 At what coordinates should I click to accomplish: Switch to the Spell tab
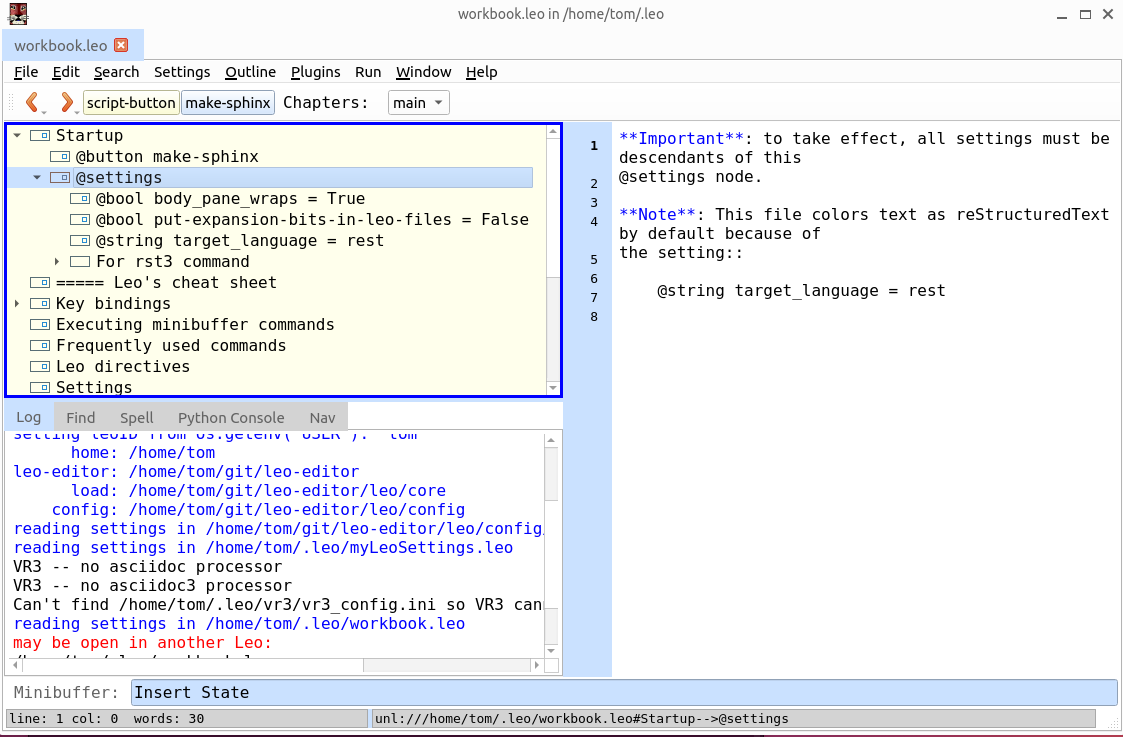[136, 417]
